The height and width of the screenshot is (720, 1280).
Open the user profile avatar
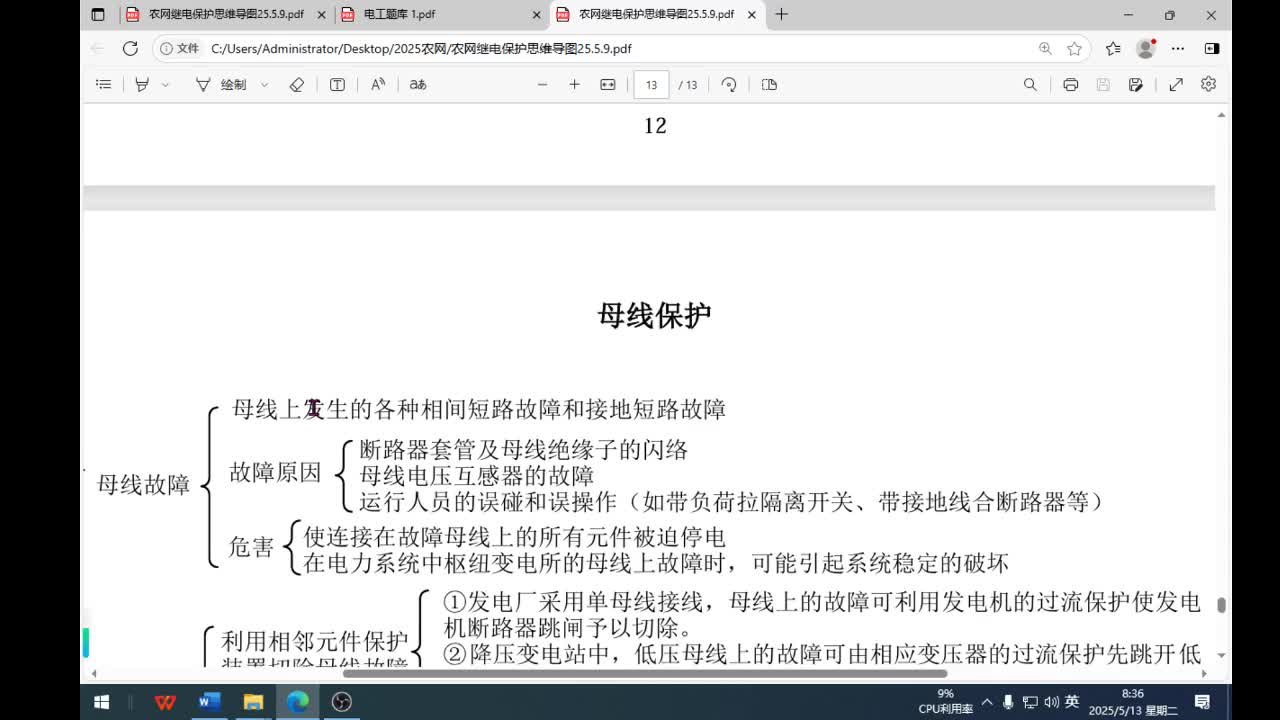[x=1146, y=48]
